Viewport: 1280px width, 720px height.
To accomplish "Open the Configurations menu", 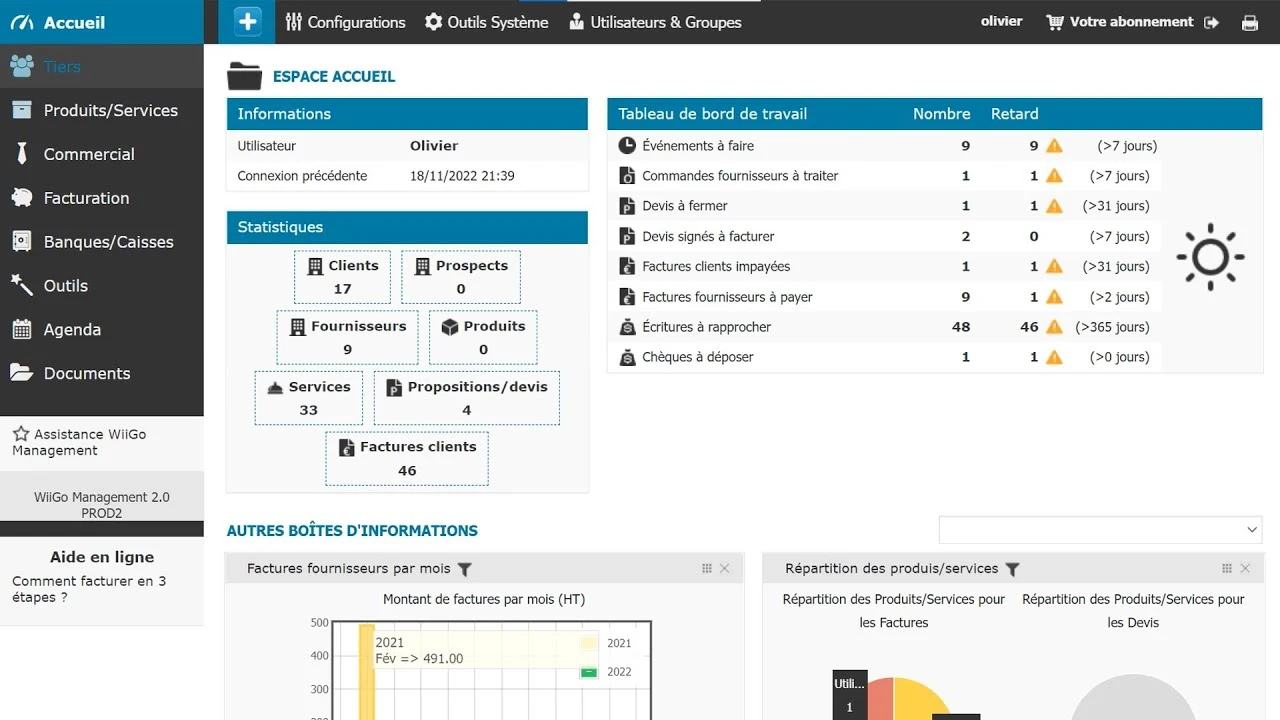I will point(345,22).
